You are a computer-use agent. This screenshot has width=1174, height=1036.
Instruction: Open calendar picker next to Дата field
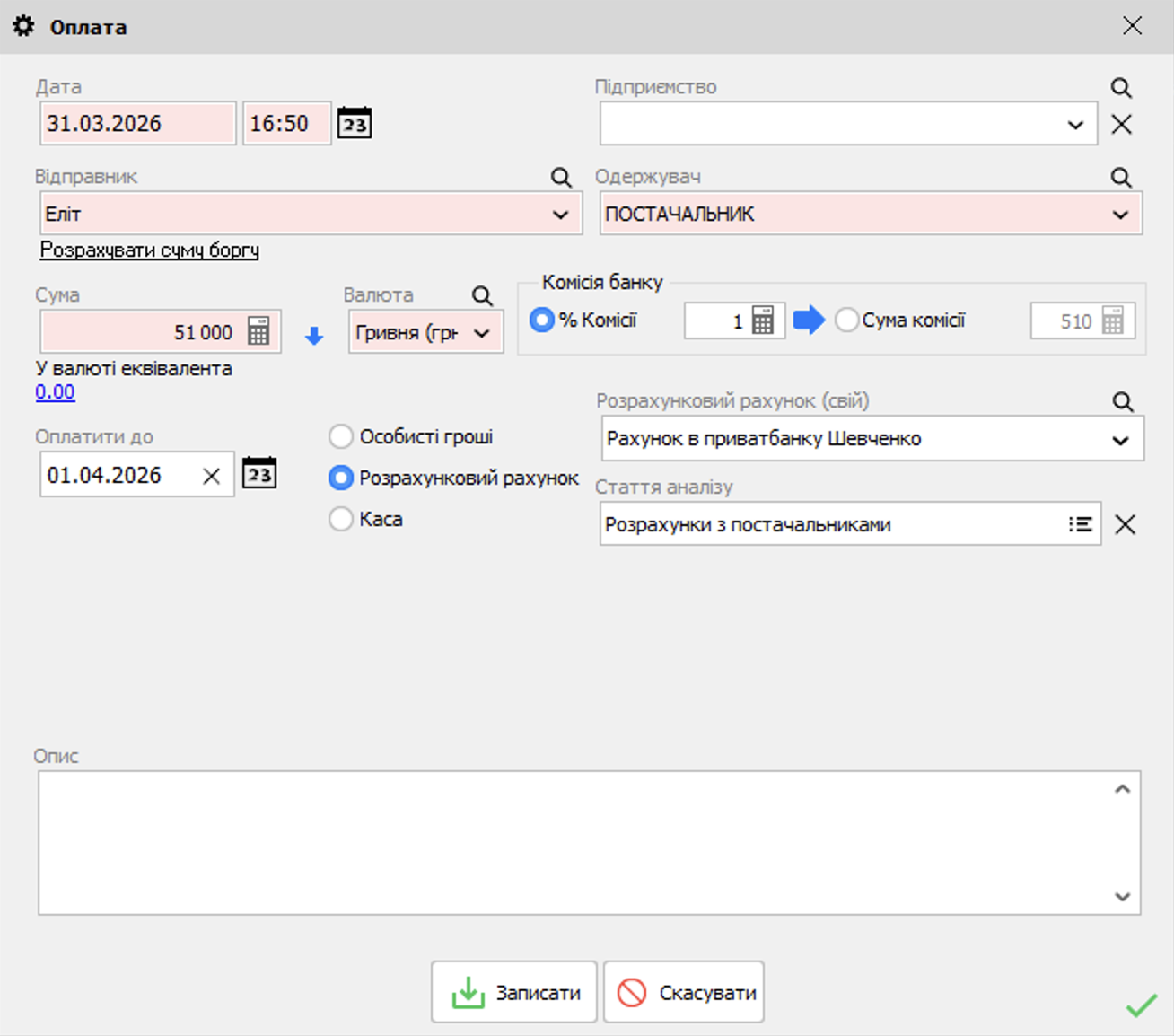click(355, 123)
